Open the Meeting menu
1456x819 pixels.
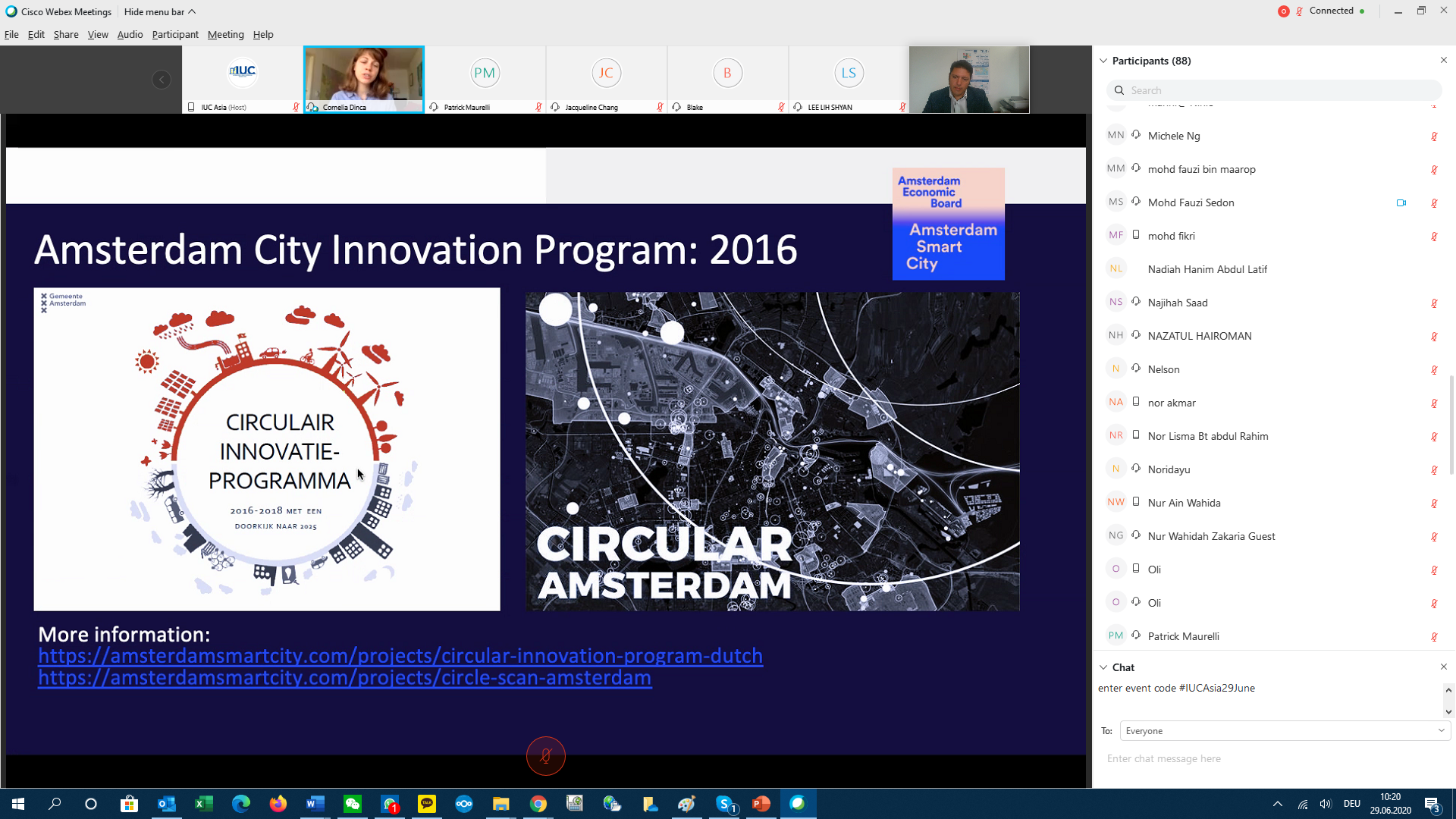click(x=225, y=35)
